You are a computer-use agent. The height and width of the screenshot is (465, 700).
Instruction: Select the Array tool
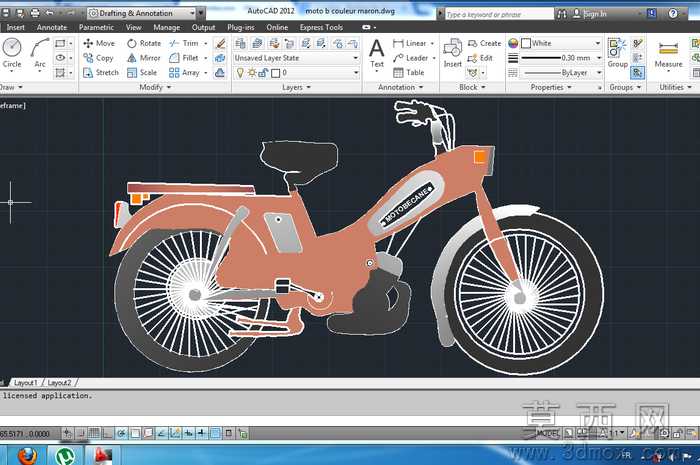point(184,72)
